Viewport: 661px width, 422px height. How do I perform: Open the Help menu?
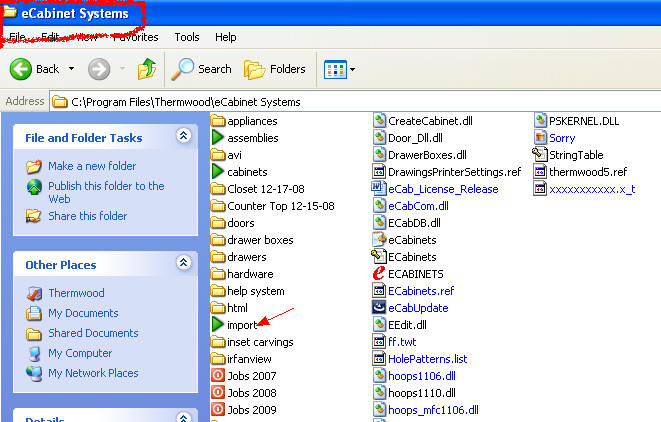pos(226,37)
